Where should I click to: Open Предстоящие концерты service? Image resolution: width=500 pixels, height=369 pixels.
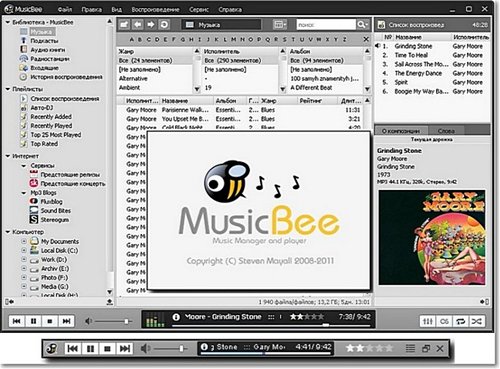73,183
